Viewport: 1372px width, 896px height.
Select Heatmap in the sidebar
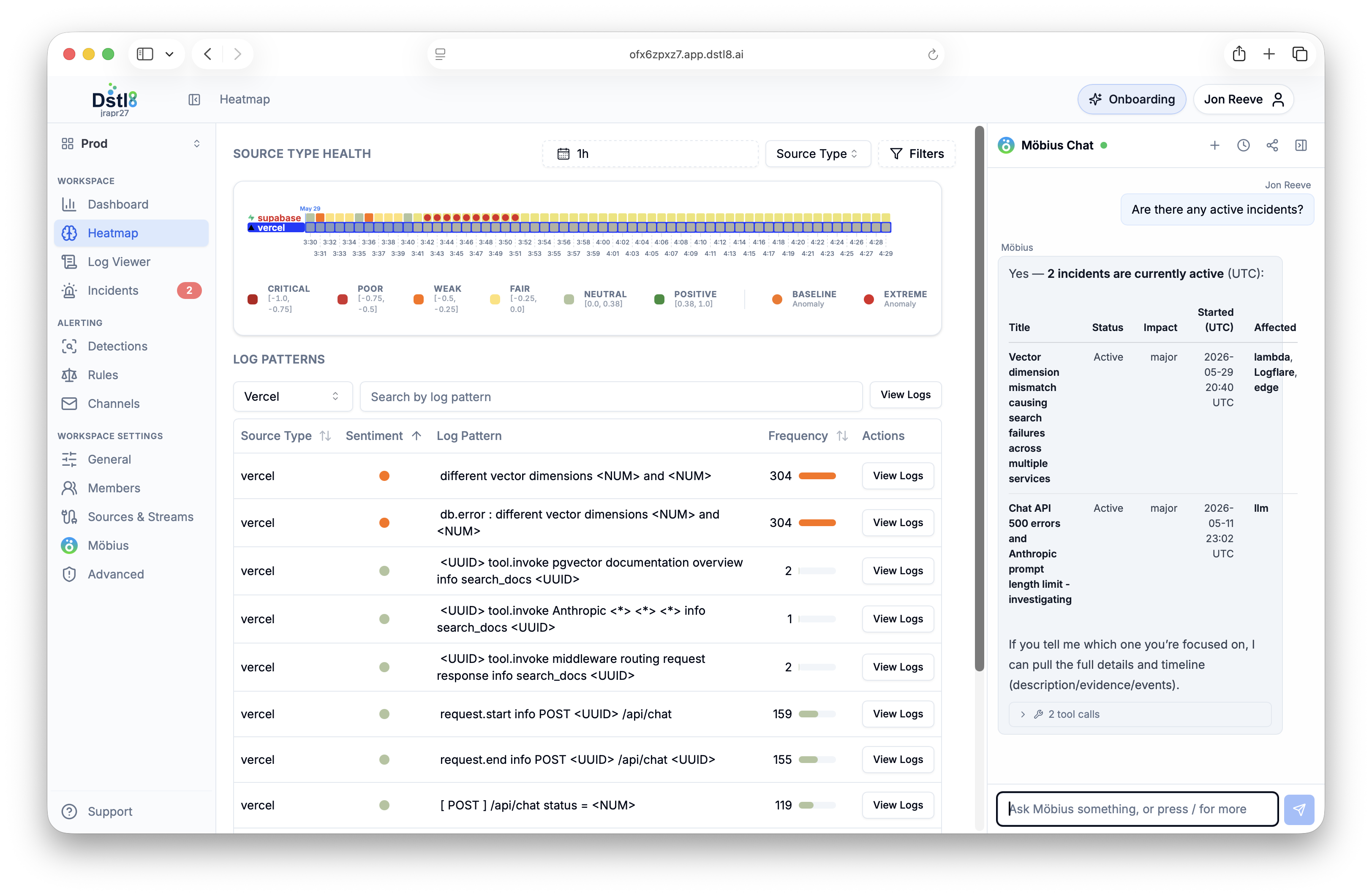pos(131,234)
